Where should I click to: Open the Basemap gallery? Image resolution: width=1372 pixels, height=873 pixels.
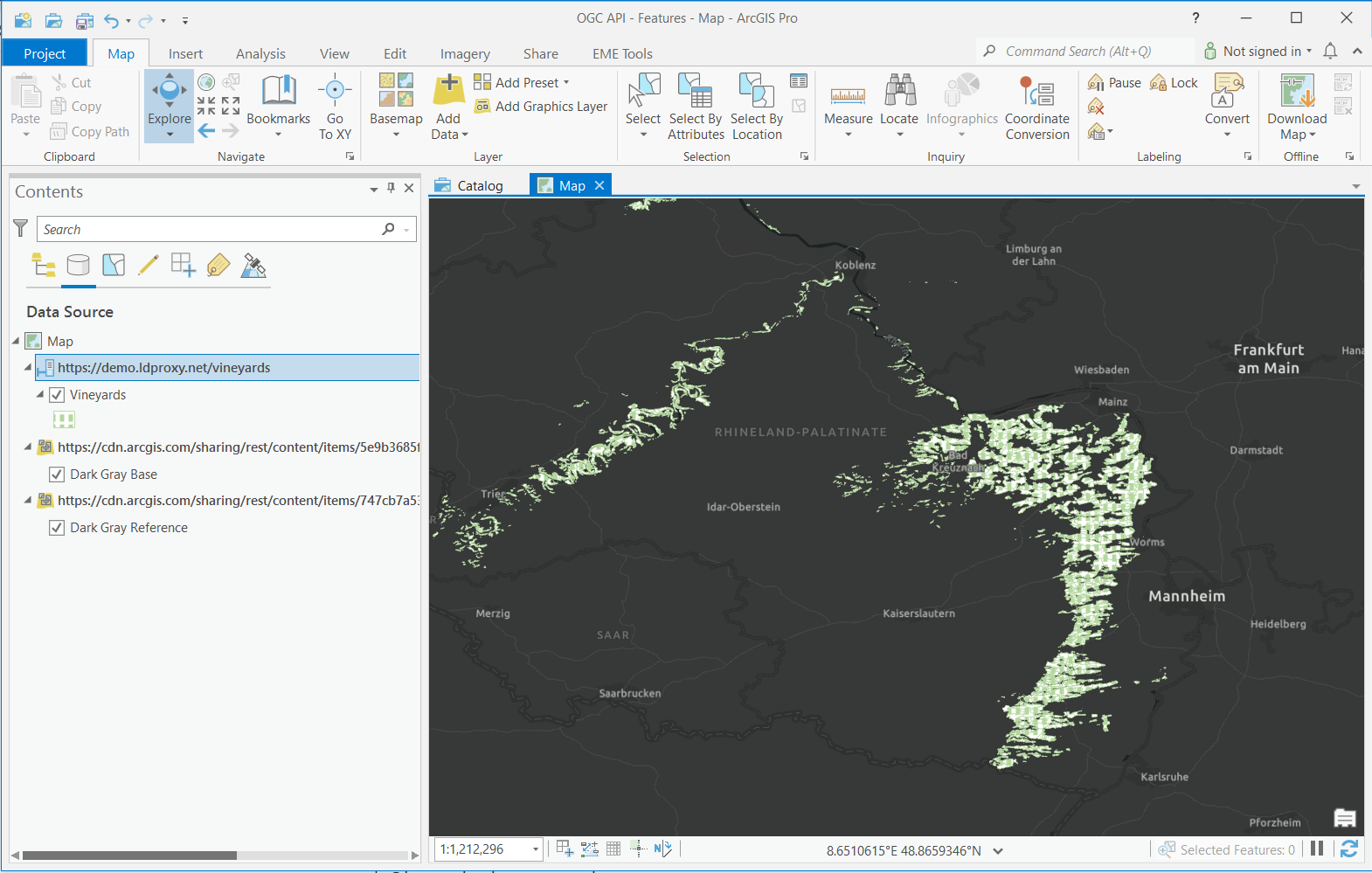[x=396, y=106]
